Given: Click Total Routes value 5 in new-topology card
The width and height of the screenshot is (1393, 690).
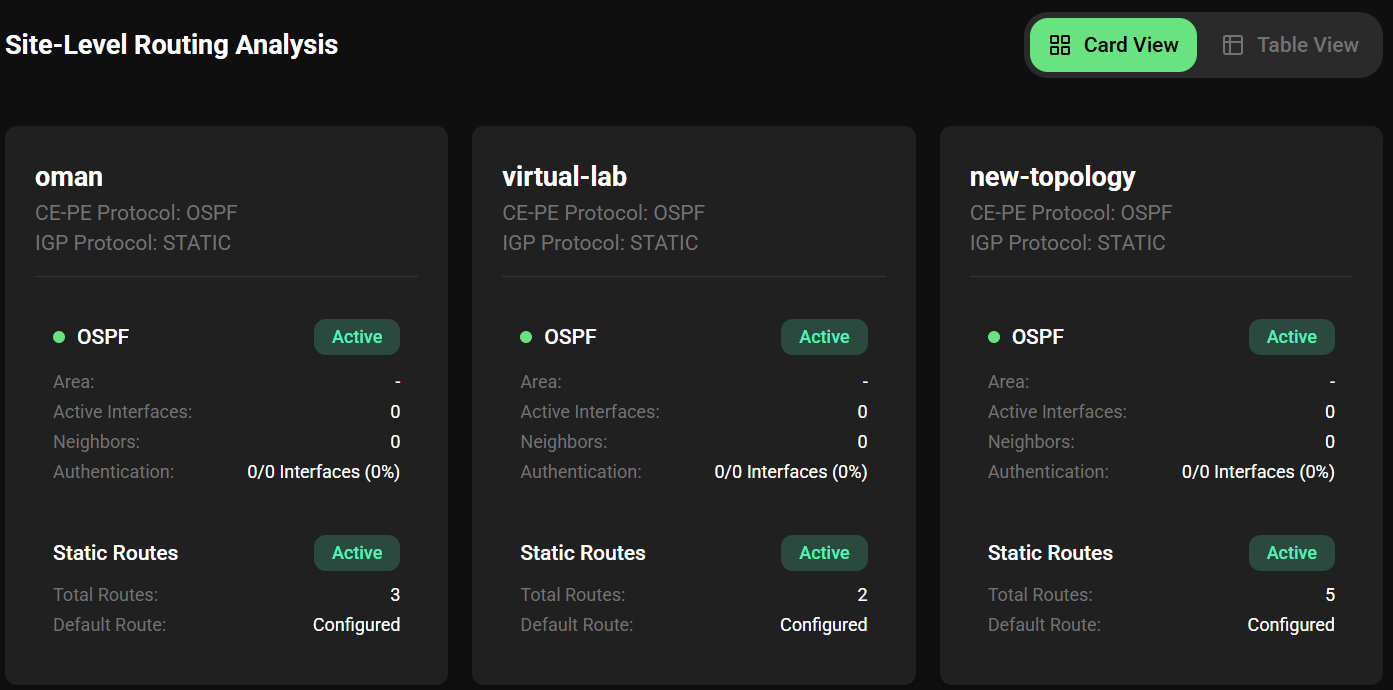Looking at the screenshot, I should pos(1330,595).
